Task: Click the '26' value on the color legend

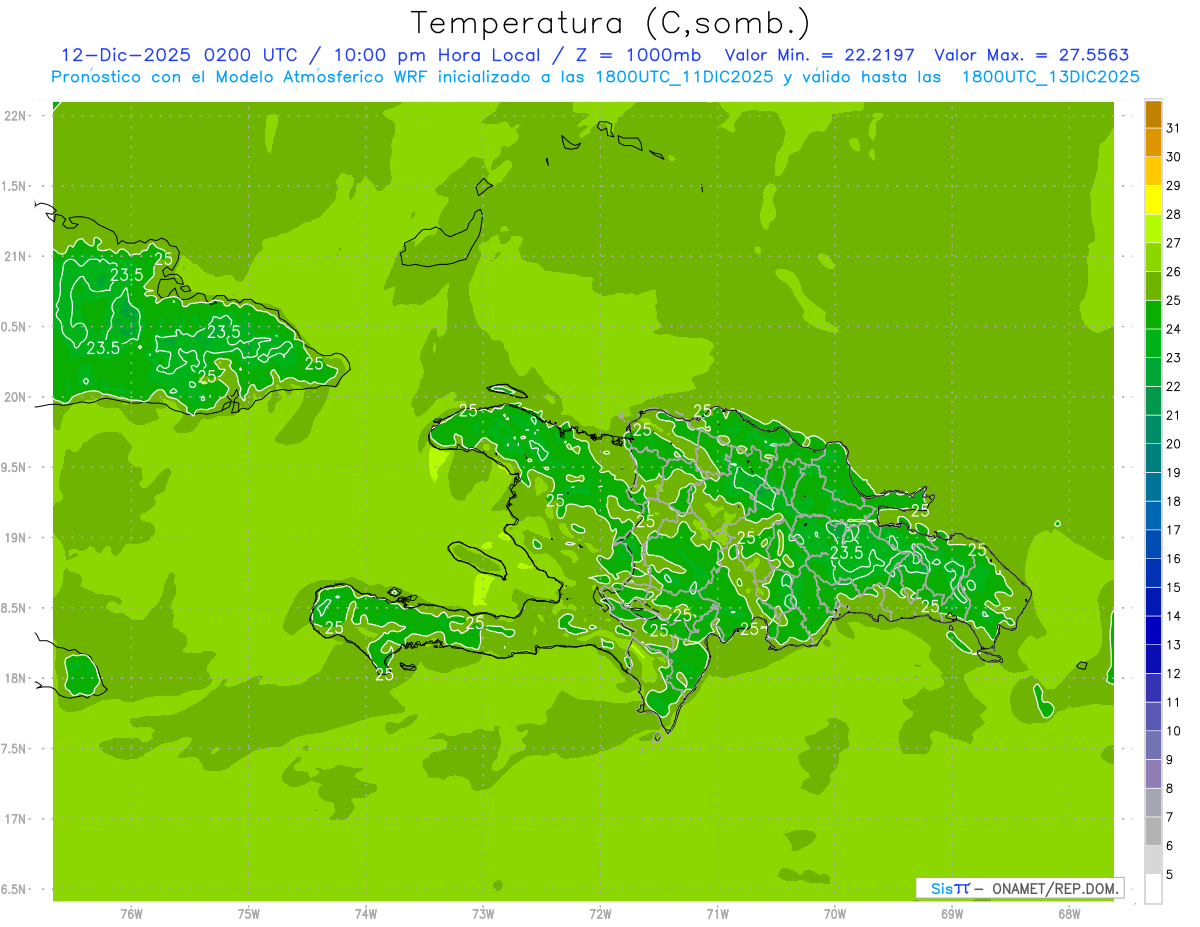Action: coord(1174,272)
